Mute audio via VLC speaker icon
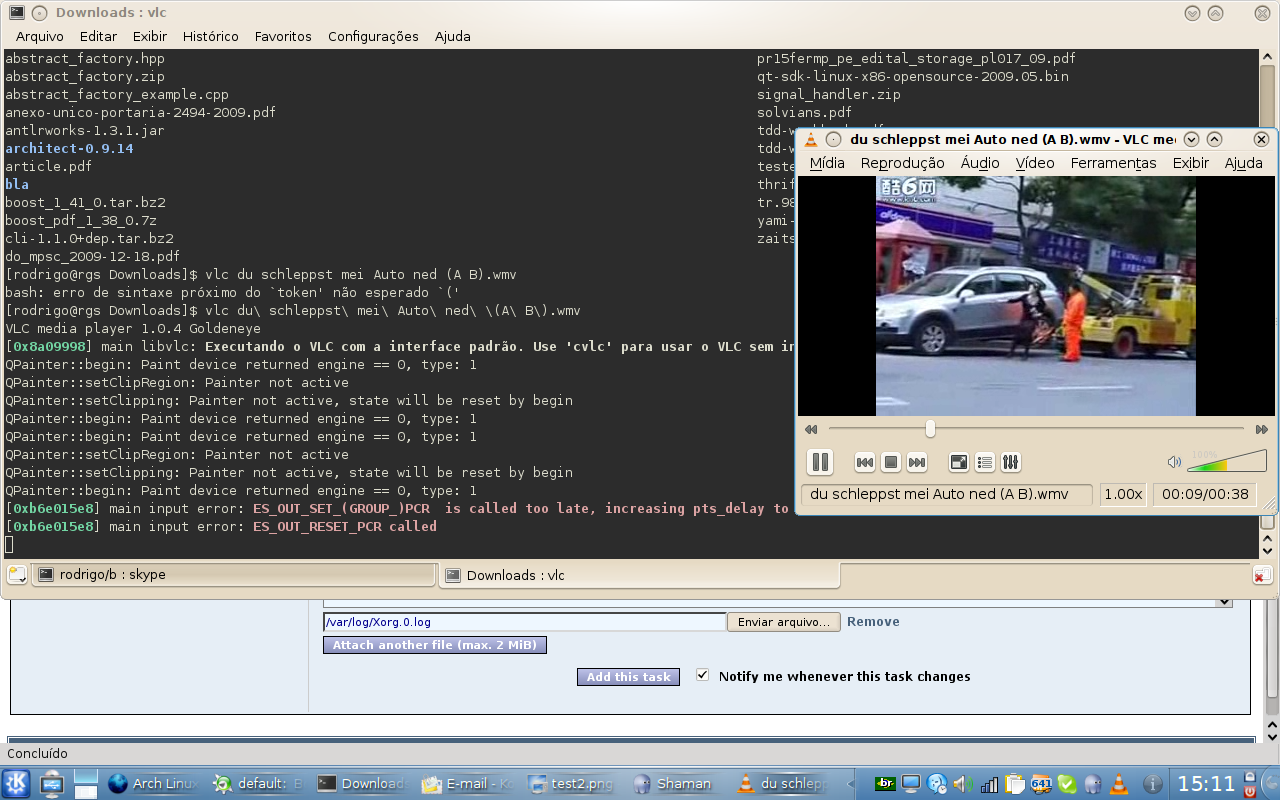The width and height of the screenshot is (1280, 800). (x=1174, y=462)
